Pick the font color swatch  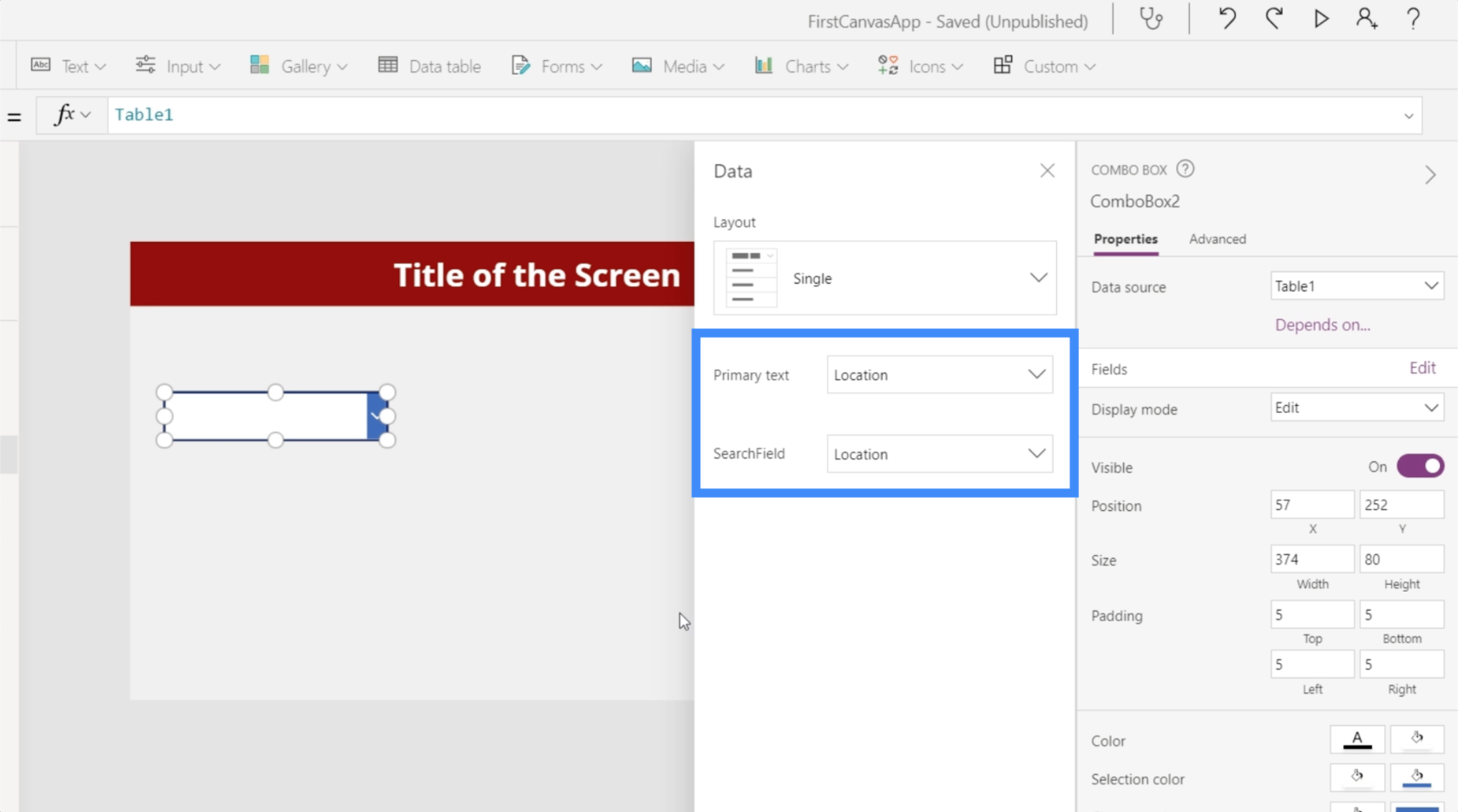pos(1357,739)
